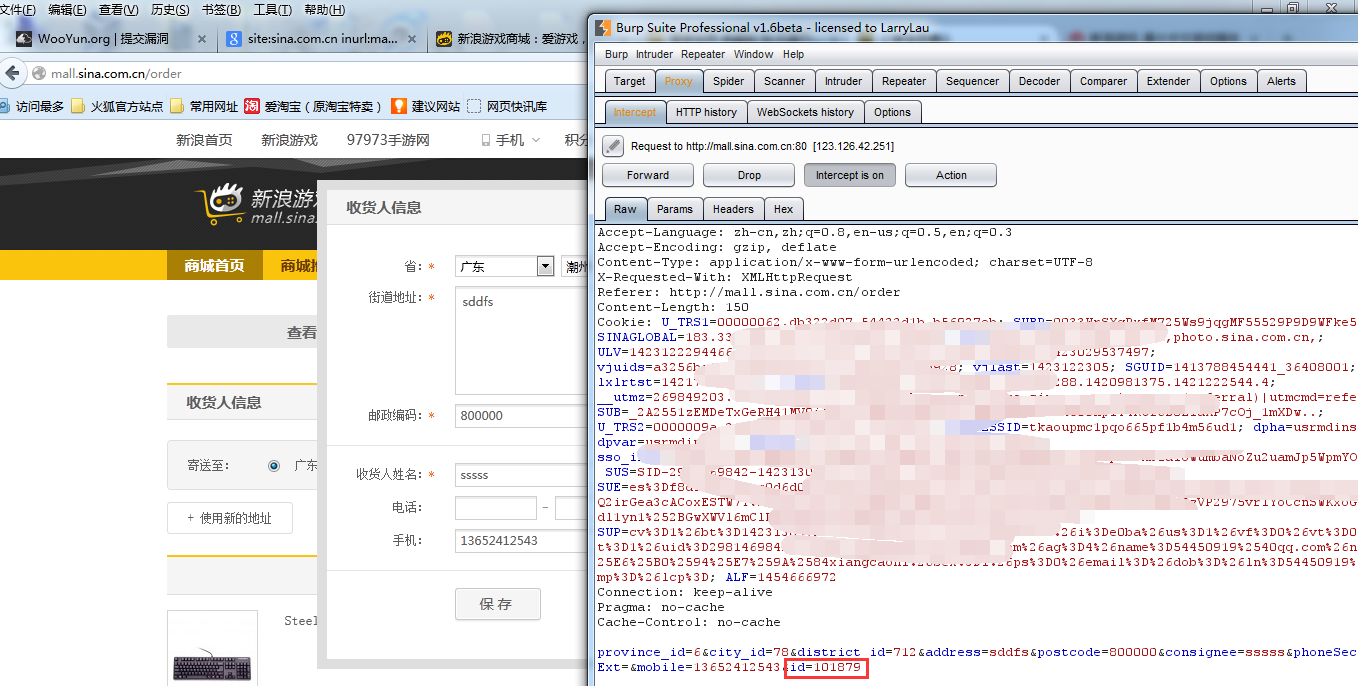This screenshot has width=1358, height=686.
Task: Click the 手机 field showing 13652412543
Action: coord(520,541)
